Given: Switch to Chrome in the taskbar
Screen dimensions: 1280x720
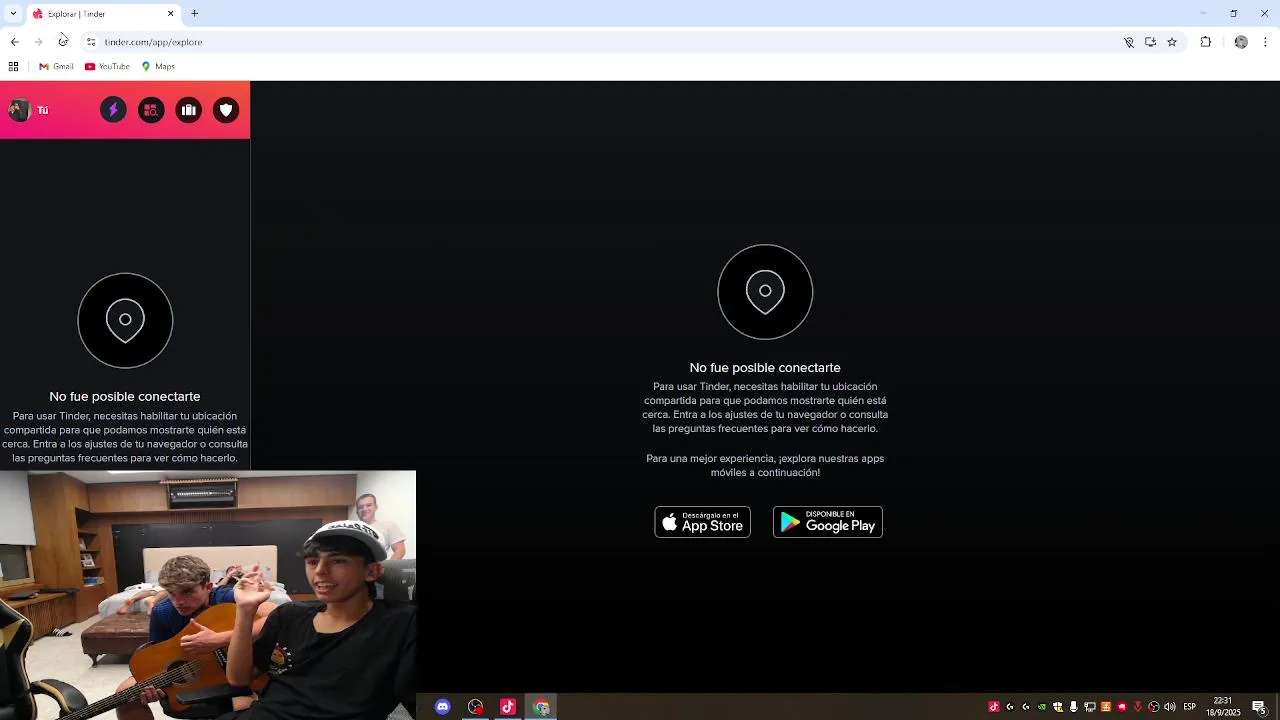Looking at the screenshot, I should pos(541,707).
